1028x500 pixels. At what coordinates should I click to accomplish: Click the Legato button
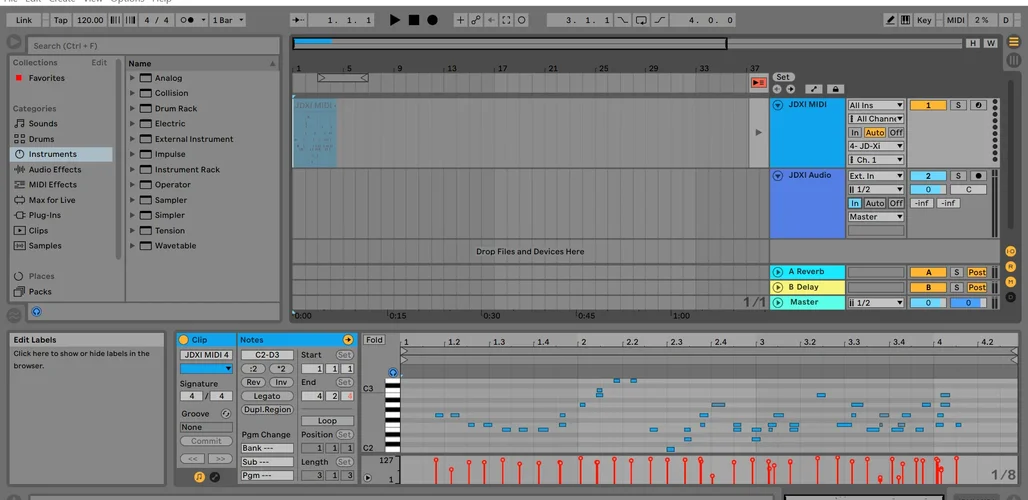pyautogui.click(x=267, y=396)
